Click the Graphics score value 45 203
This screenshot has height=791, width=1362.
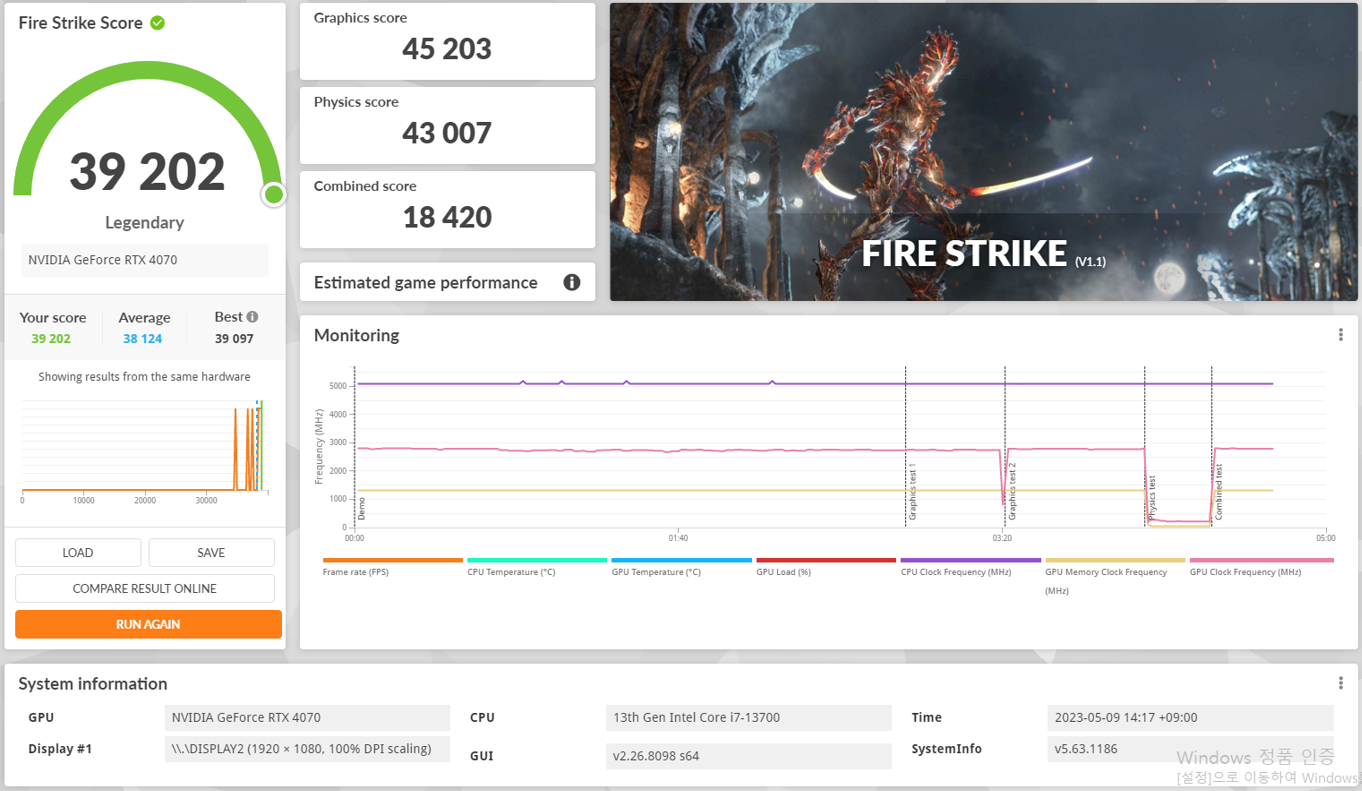pos(447,49)
